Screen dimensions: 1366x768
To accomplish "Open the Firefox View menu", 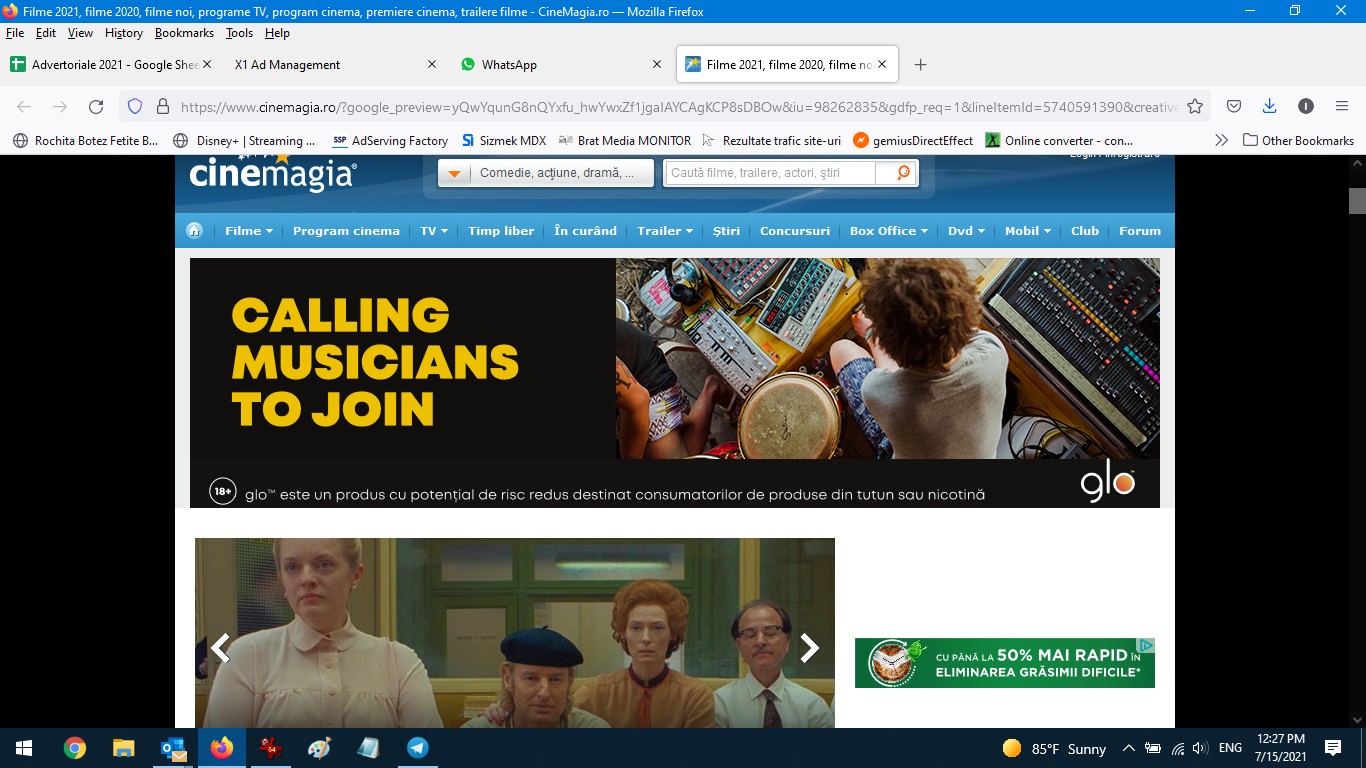I will (80, 33).
